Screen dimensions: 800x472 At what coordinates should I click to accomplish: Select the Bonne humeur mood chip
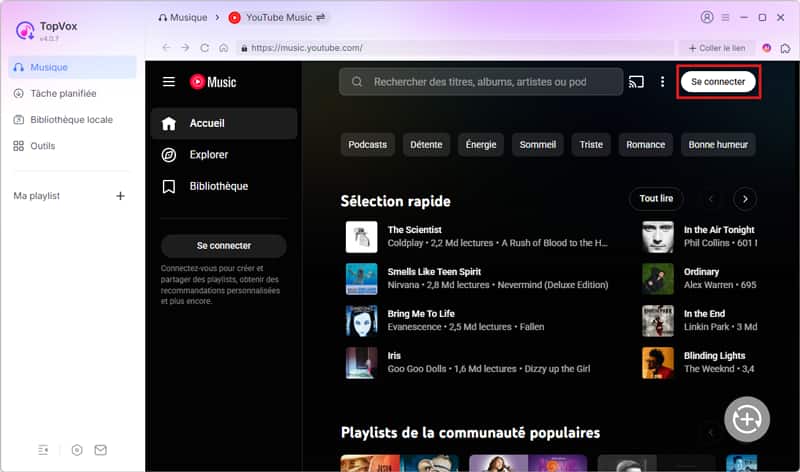718,145
